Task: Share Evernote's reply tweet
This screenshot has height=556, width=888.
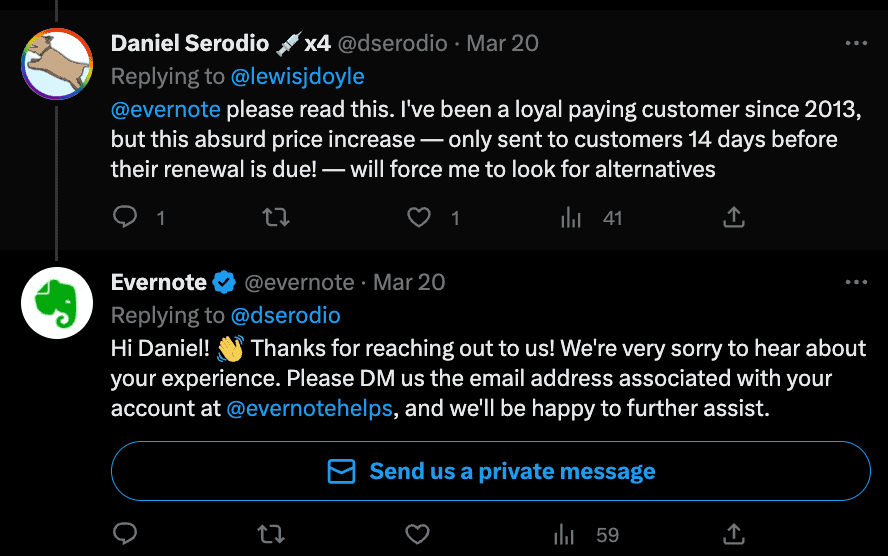Action: [x=733, y=533]
